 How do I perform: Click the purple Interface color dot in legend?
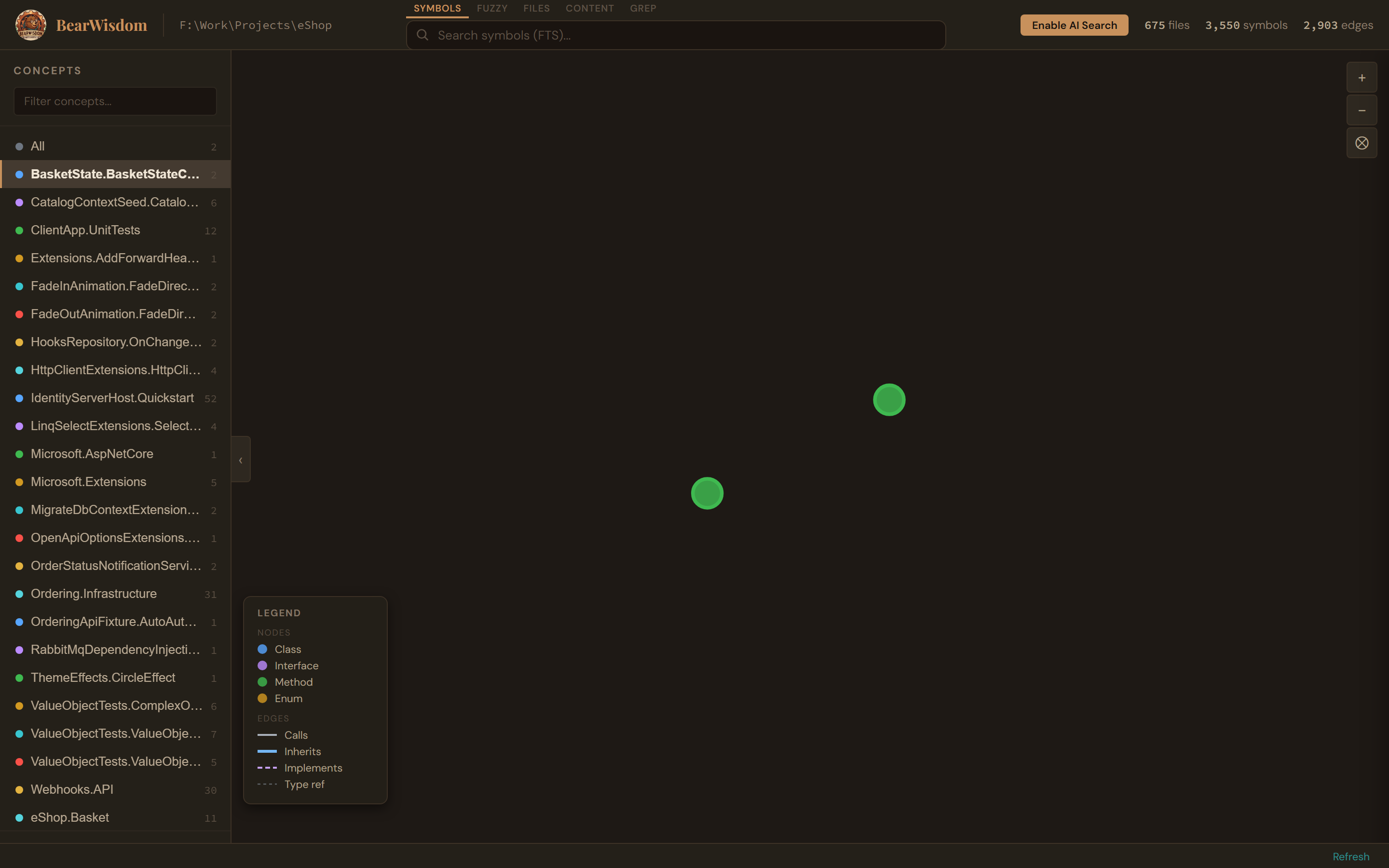(x=263, y=666)
